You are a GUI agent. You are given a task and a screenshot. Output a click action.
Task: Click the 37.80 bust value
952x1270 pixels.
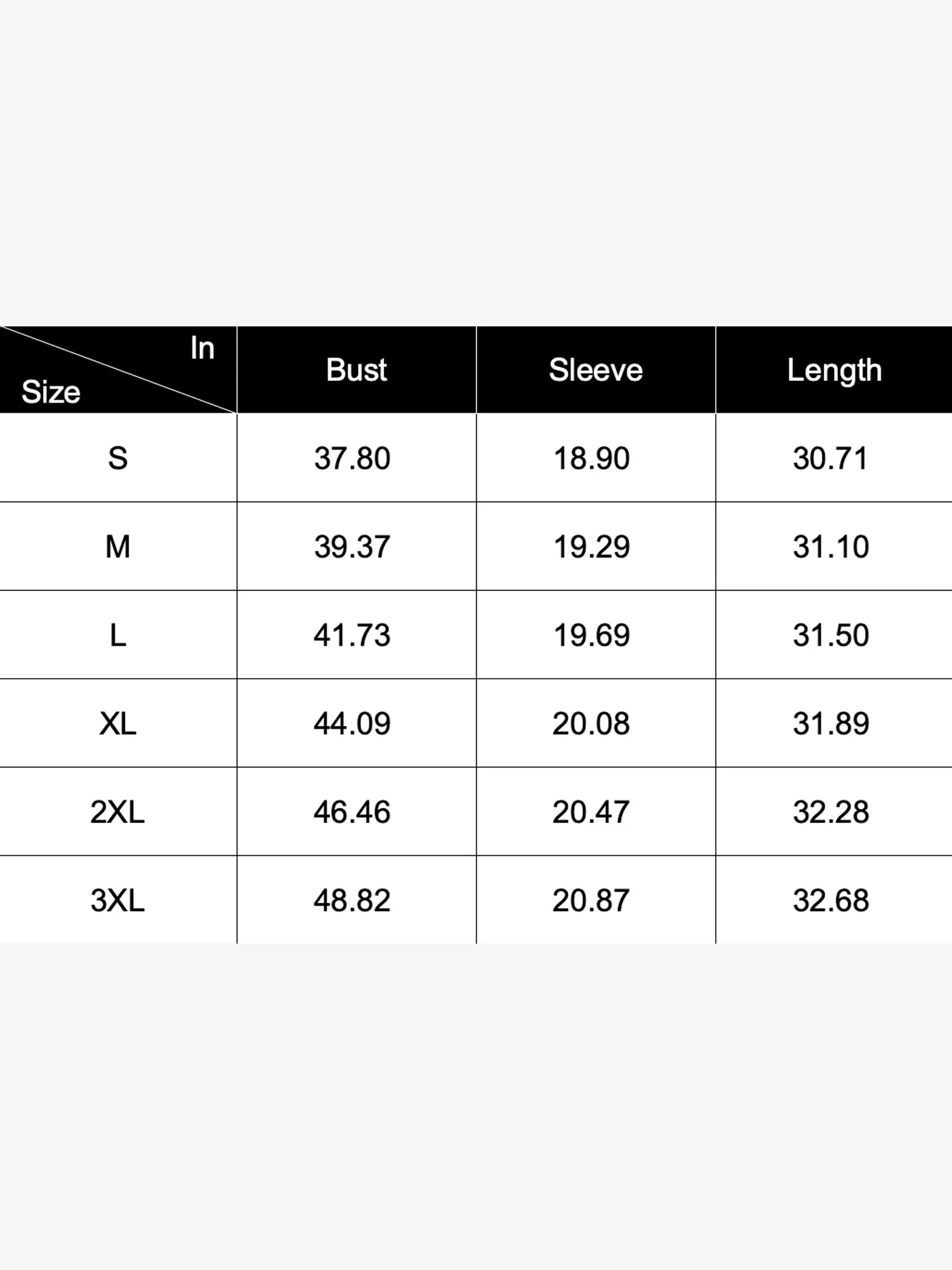[352, 458]
